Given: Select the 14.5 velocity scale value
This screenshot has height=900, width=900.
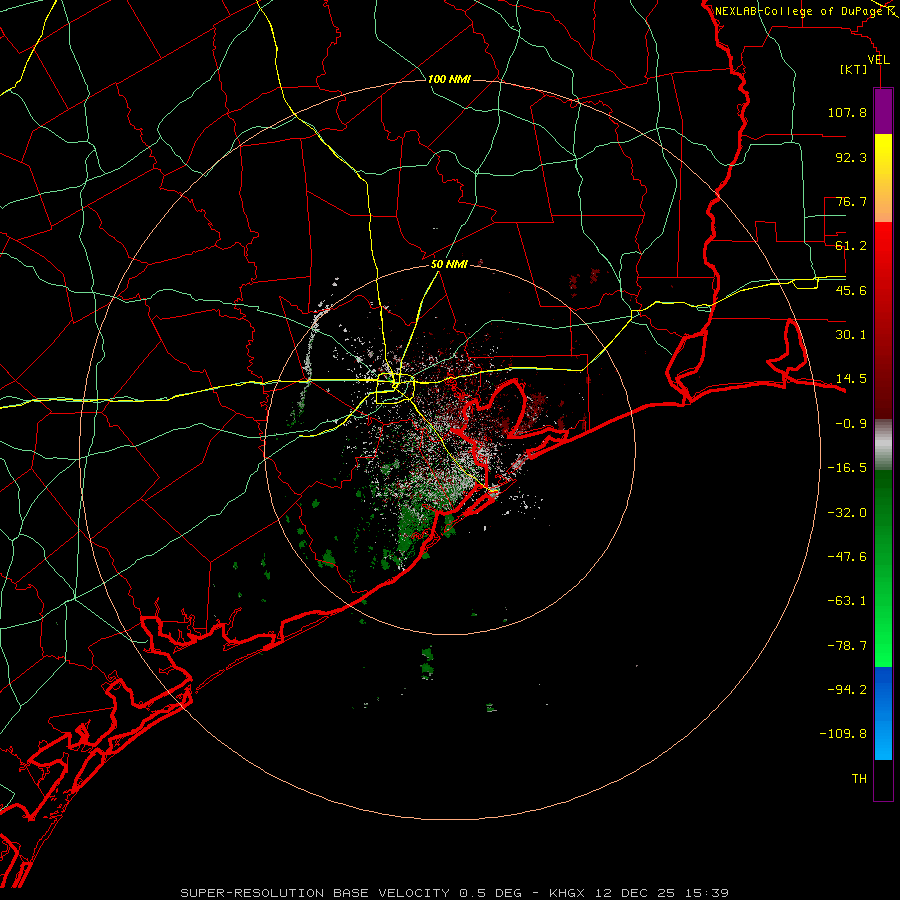Looking at the screenshot, I should pyautogui.click(x=851, y=379).
